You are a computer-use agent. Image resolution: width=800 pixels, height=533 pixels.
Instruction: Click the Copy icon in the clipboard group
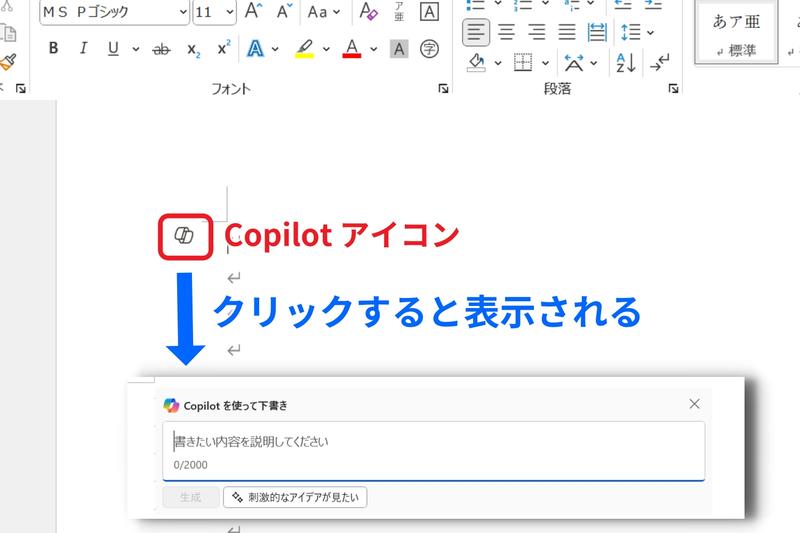click(8, 33)
